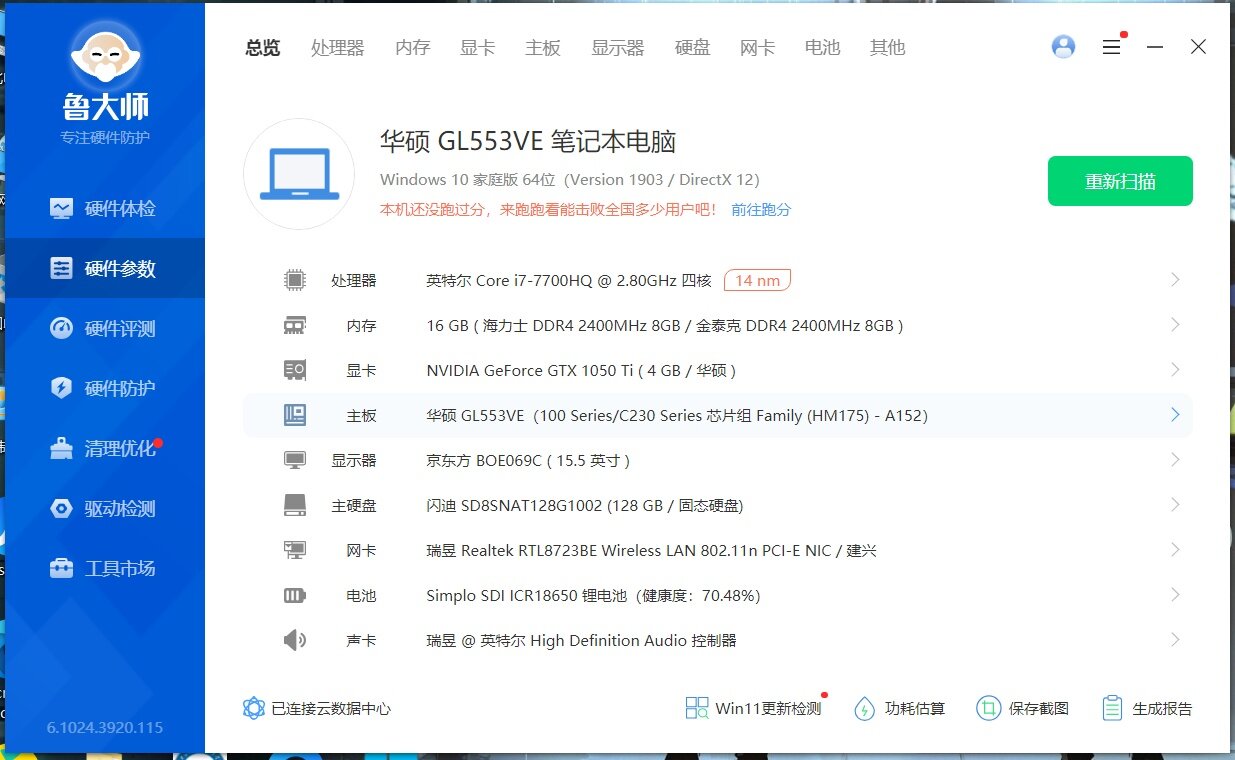Click the processor chip icon
1235x760 pixels.
click(x=294, y=280)
